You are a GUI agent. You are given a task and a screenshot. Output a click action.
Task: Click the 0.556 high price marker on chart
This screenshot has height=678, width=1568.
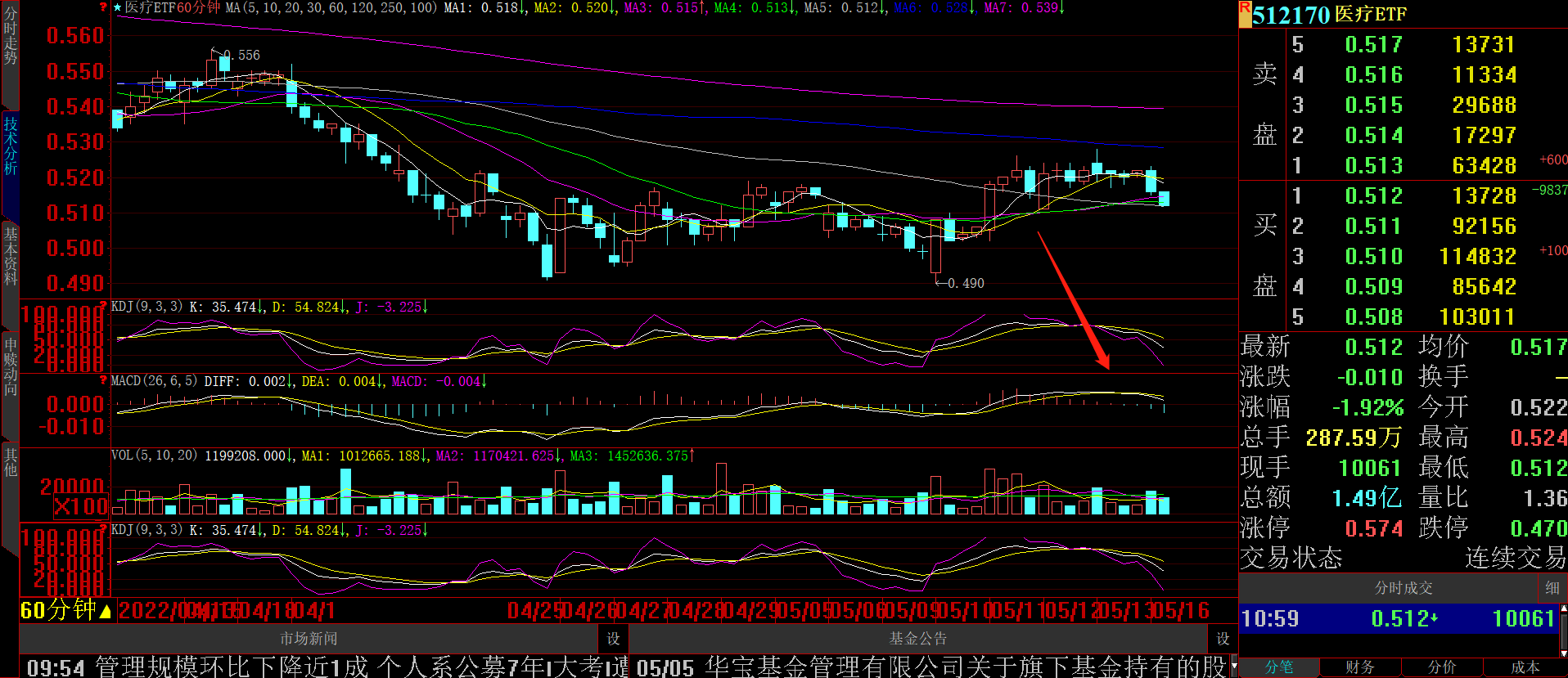pos(242,56)
